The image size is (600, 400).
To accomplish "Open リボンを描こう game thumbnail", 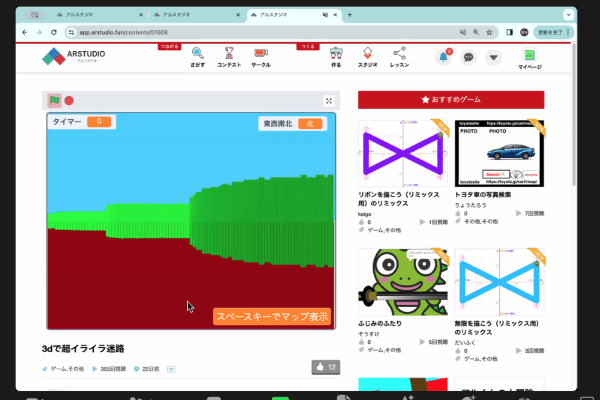I will 403,153.
